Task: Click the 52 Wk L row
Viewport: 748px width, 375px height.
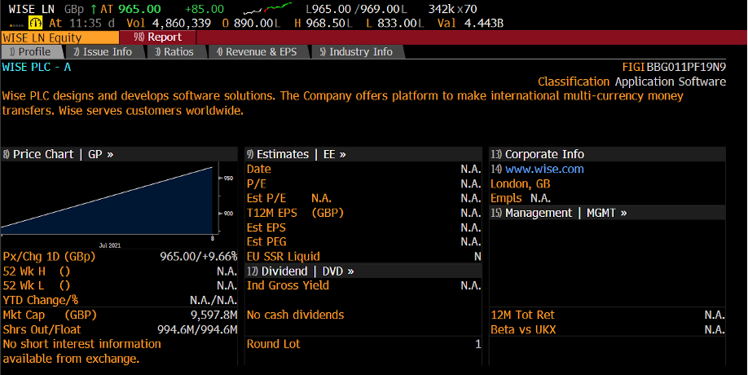Action: click(x=119, y=285)
